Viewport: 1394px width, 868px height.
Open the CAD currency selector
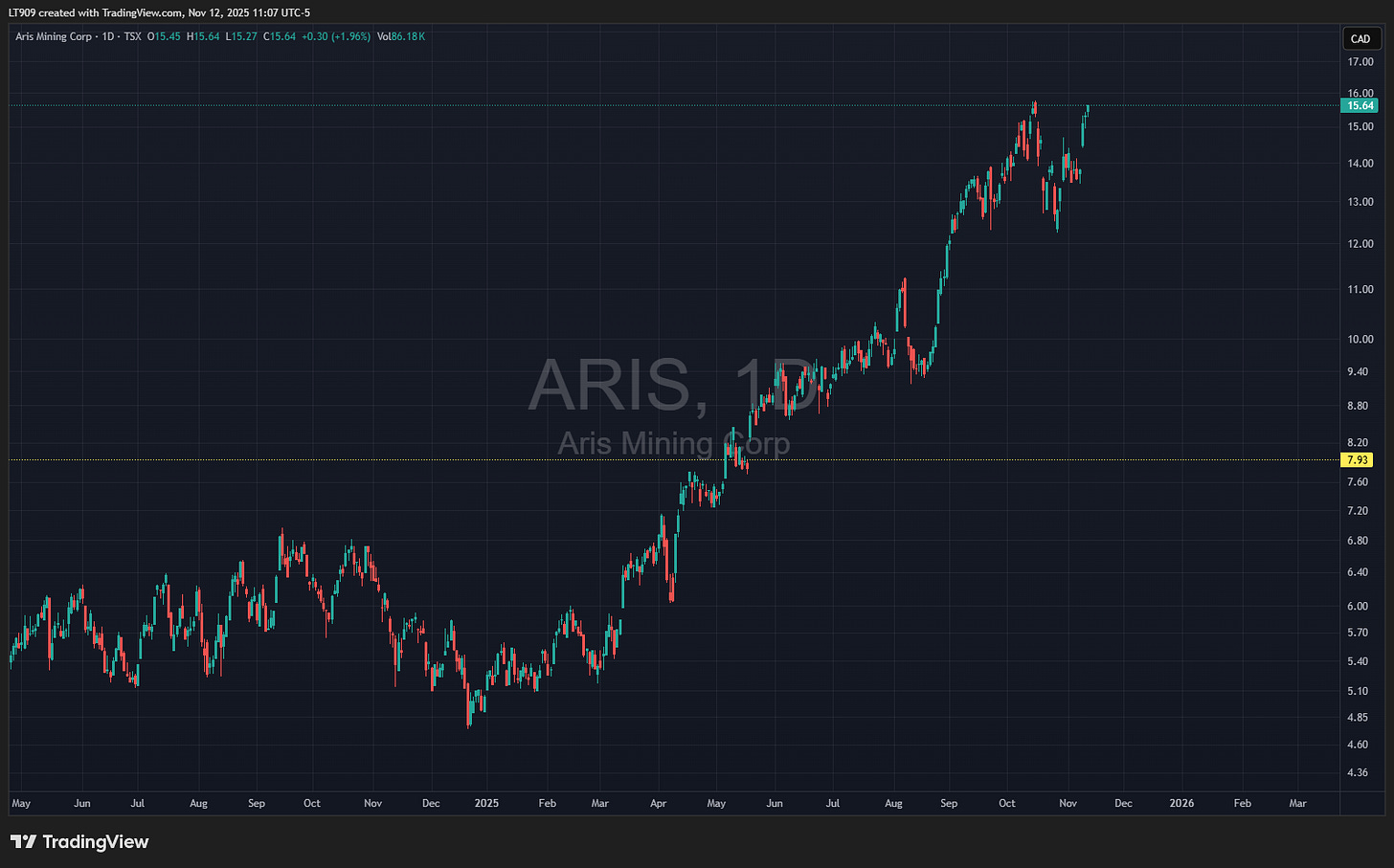[1360, 39]
